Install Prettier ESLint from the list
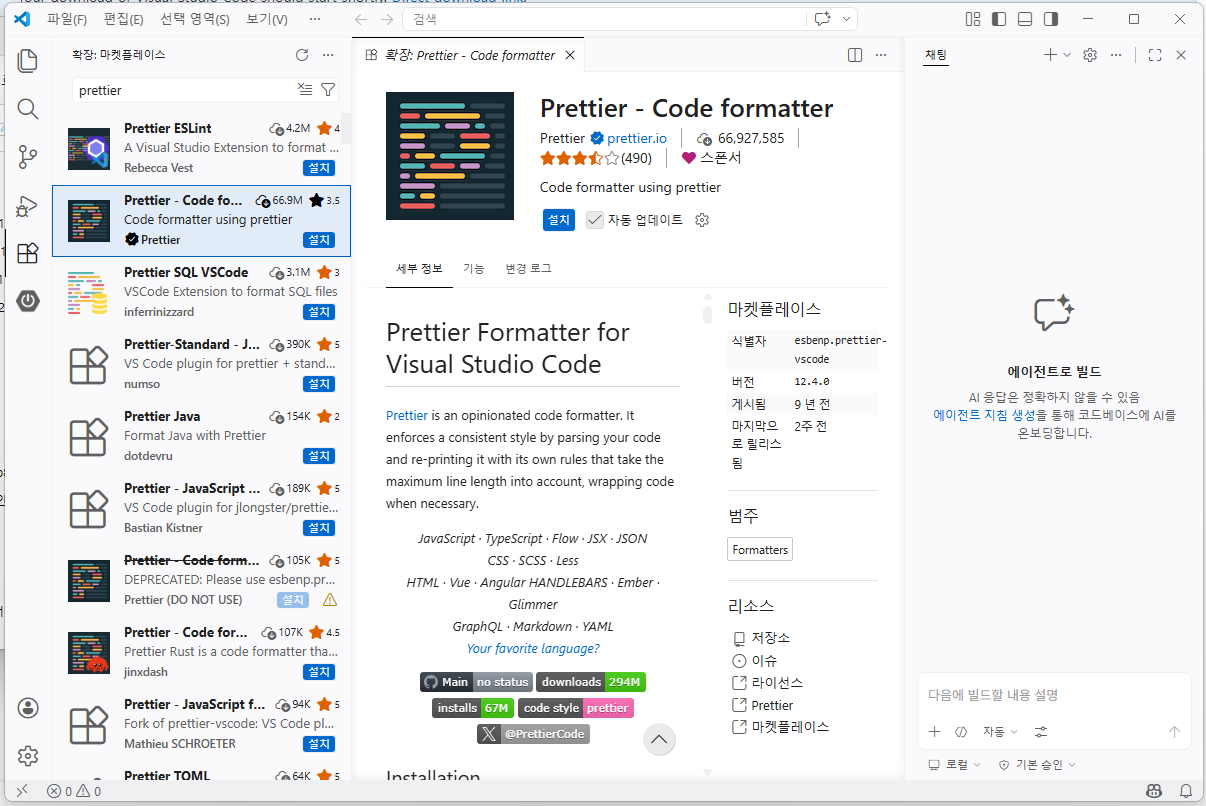Screen dimensions: 1206x806 (x=319, y=168)
